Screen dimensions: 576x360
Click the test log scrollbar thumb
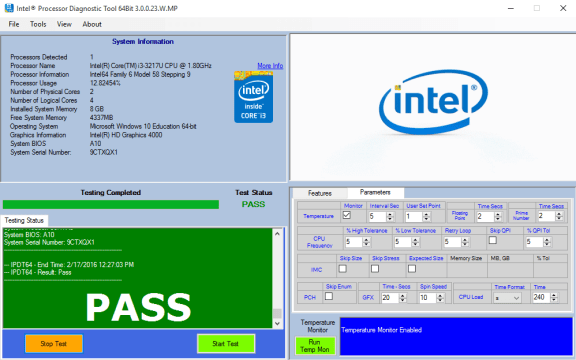tap(277, 313)
